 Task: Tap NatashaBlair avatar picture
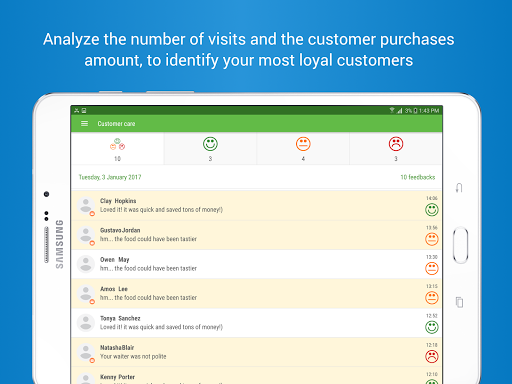86,352
